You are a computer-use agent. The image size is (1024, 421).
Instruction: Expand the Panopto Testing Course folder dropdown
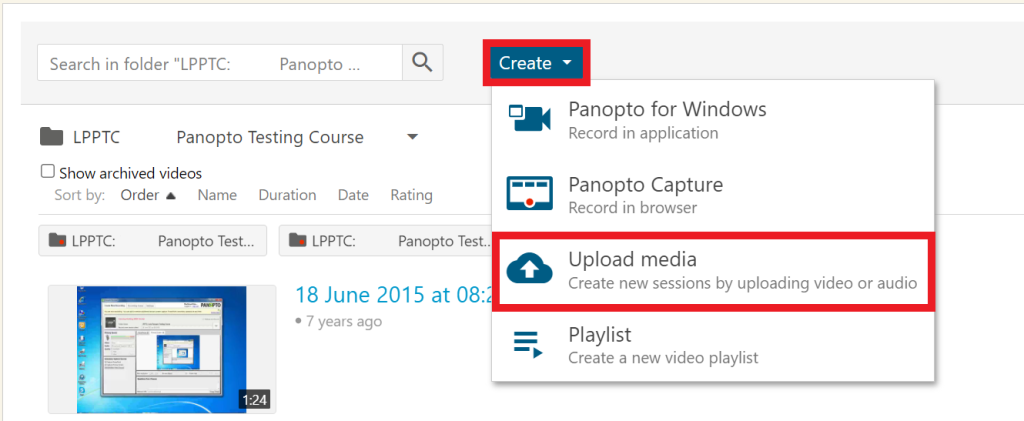[411, 137]
